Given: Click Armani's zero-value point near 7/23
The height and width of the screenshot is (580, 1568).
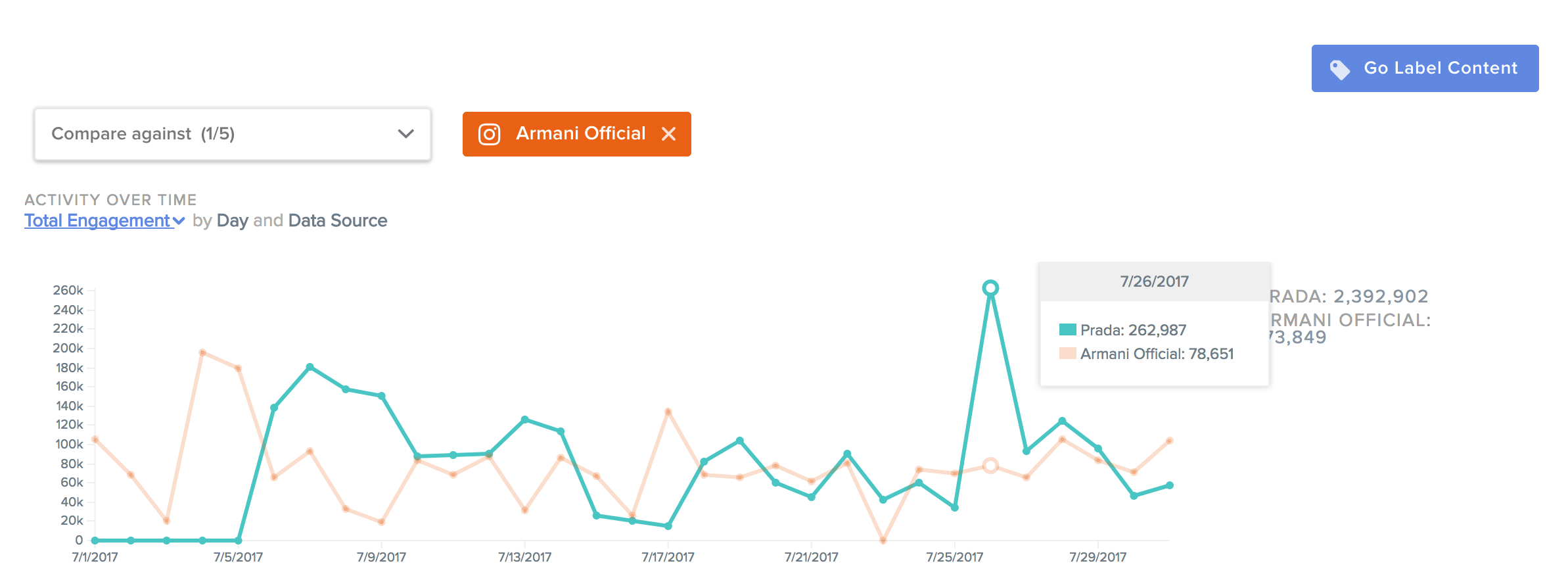Looking at the screenshot, I should (883, 541).
